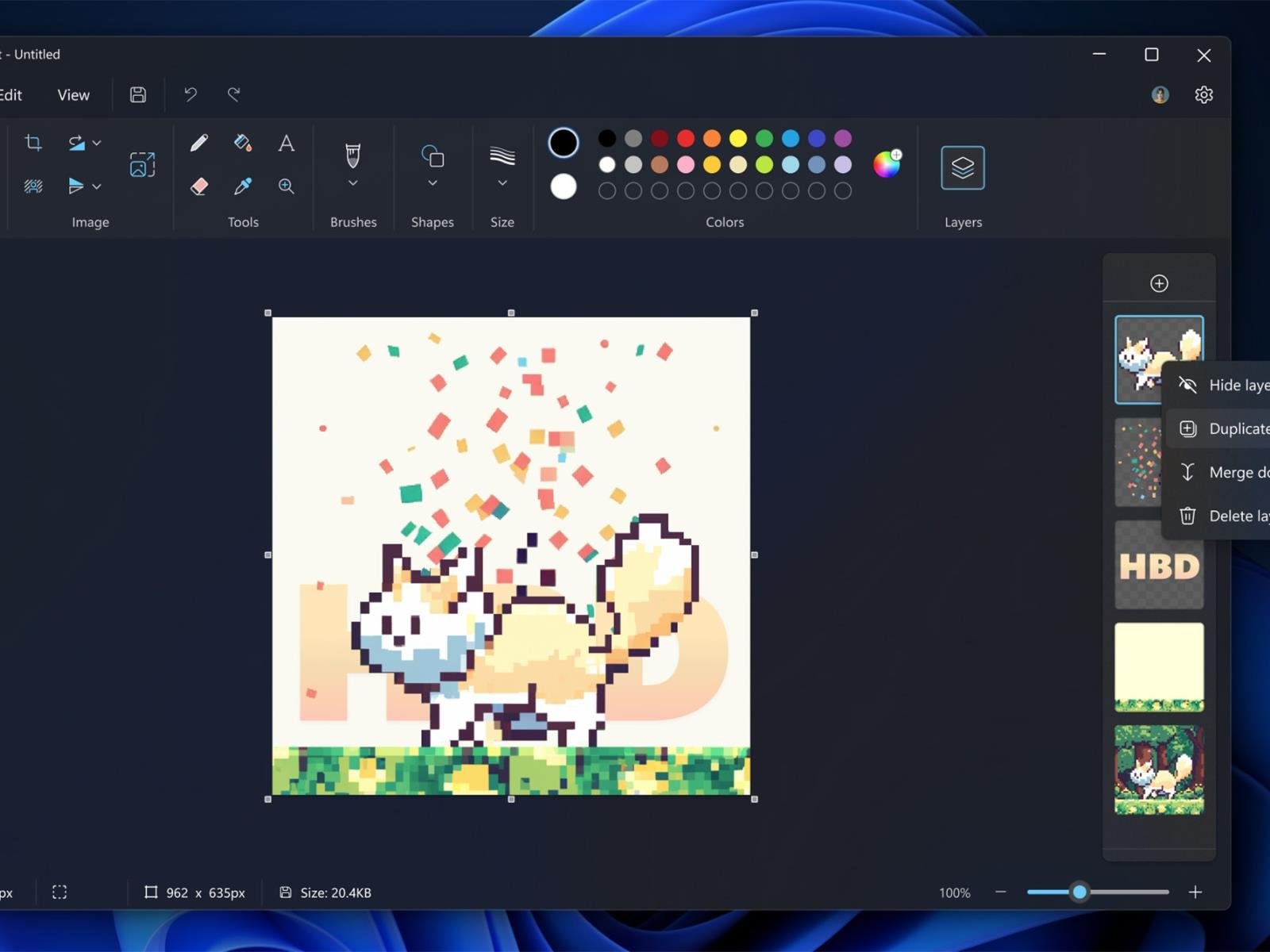Select the Pencil tool
This screenshot has width=1270, height=952.
[x=199, y=143]
